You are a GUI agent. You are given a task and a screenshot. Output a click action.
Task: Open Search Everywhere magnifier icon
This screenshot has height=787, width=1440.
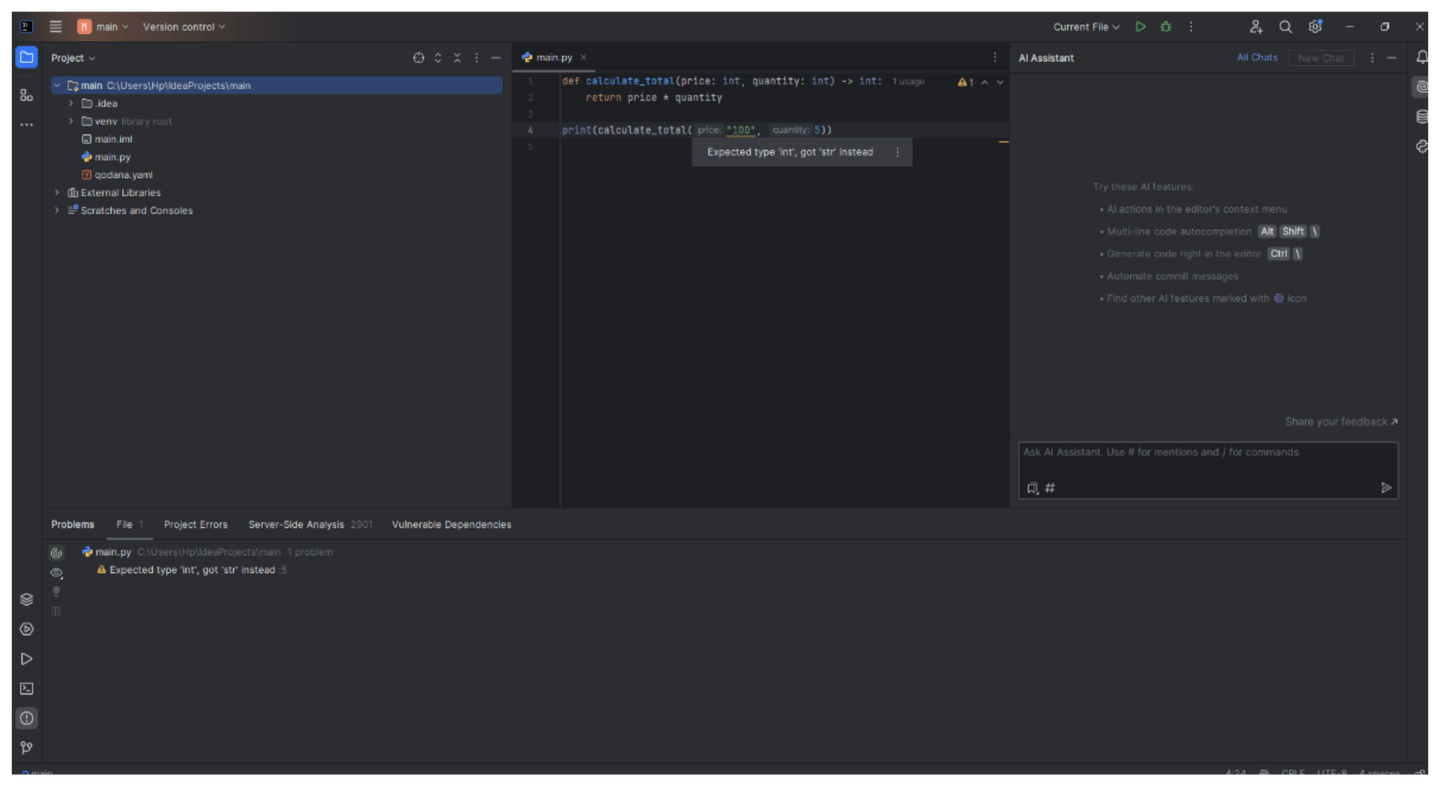tap(1286, 27)
